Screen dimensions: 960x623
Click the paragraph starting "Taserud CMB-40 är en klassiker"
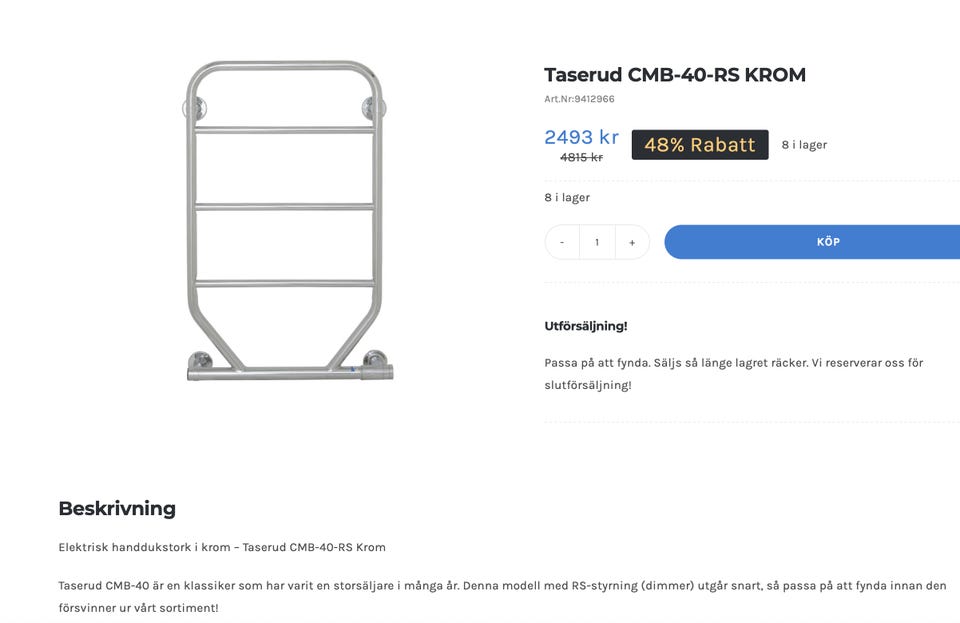point(502,586)
